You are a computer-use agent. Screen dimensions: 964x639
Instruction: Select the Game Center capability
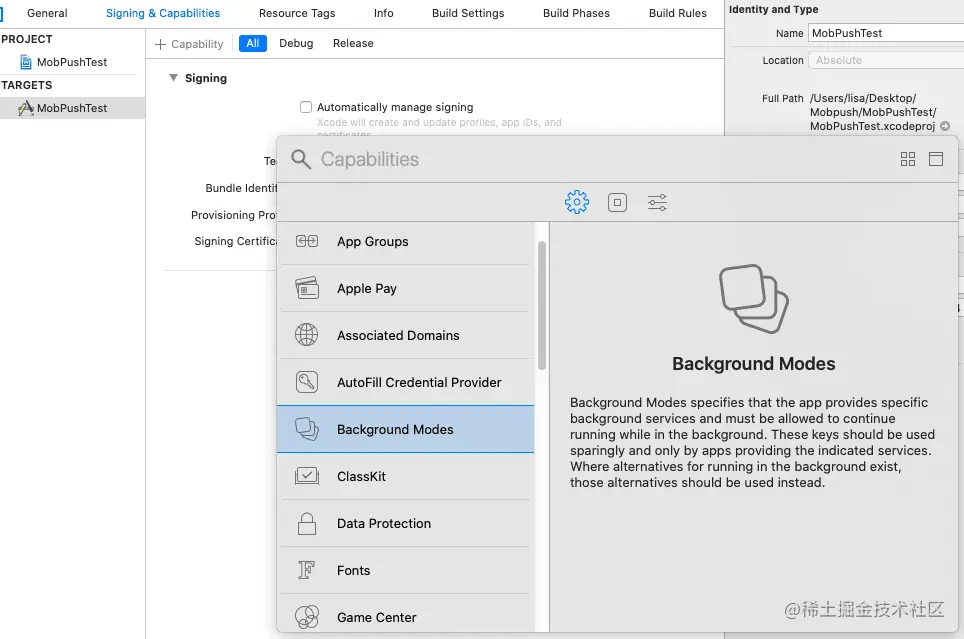pos(406,617)
